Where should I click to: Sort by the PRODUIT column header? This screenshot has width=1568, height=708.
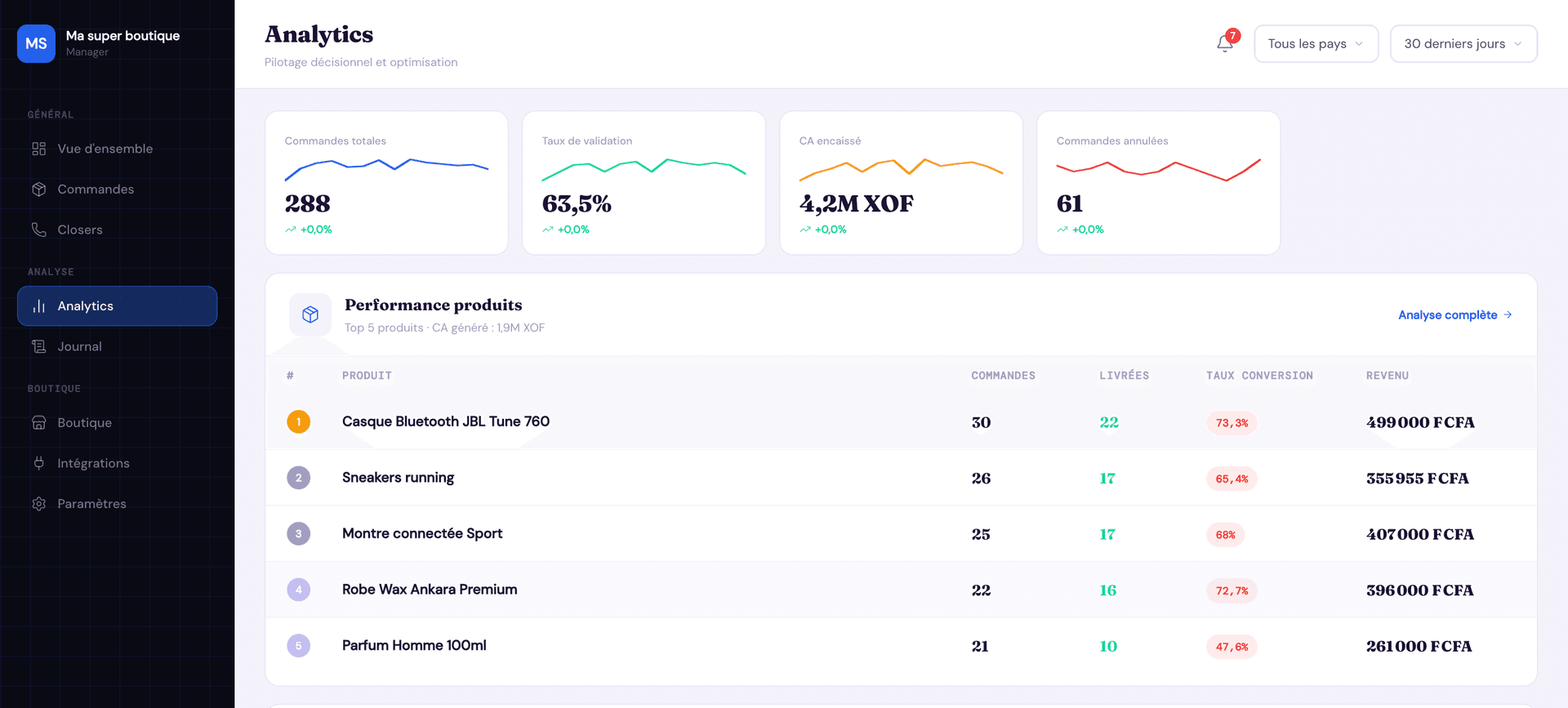[x=367, y=376]
